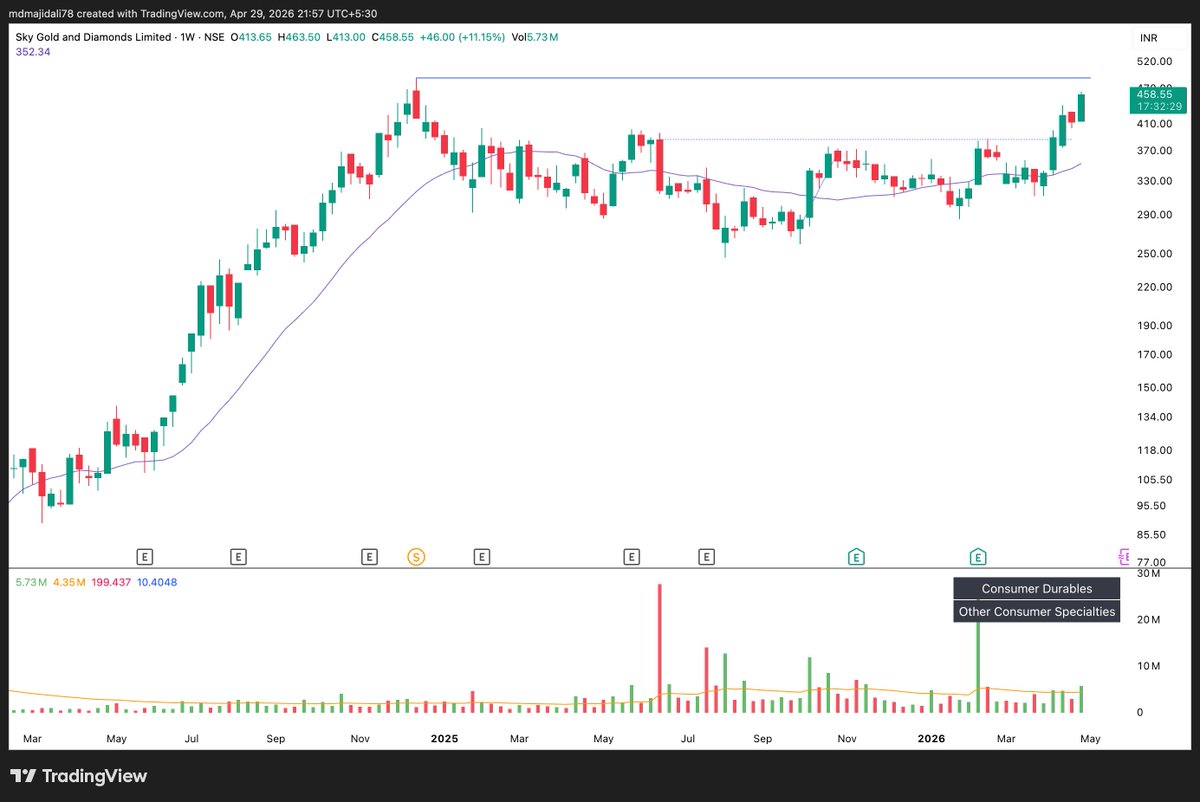The height and width of the screenshot is (802, 1200).
Task: Click the 85.50 price axis label
Action: (1153, 535)
